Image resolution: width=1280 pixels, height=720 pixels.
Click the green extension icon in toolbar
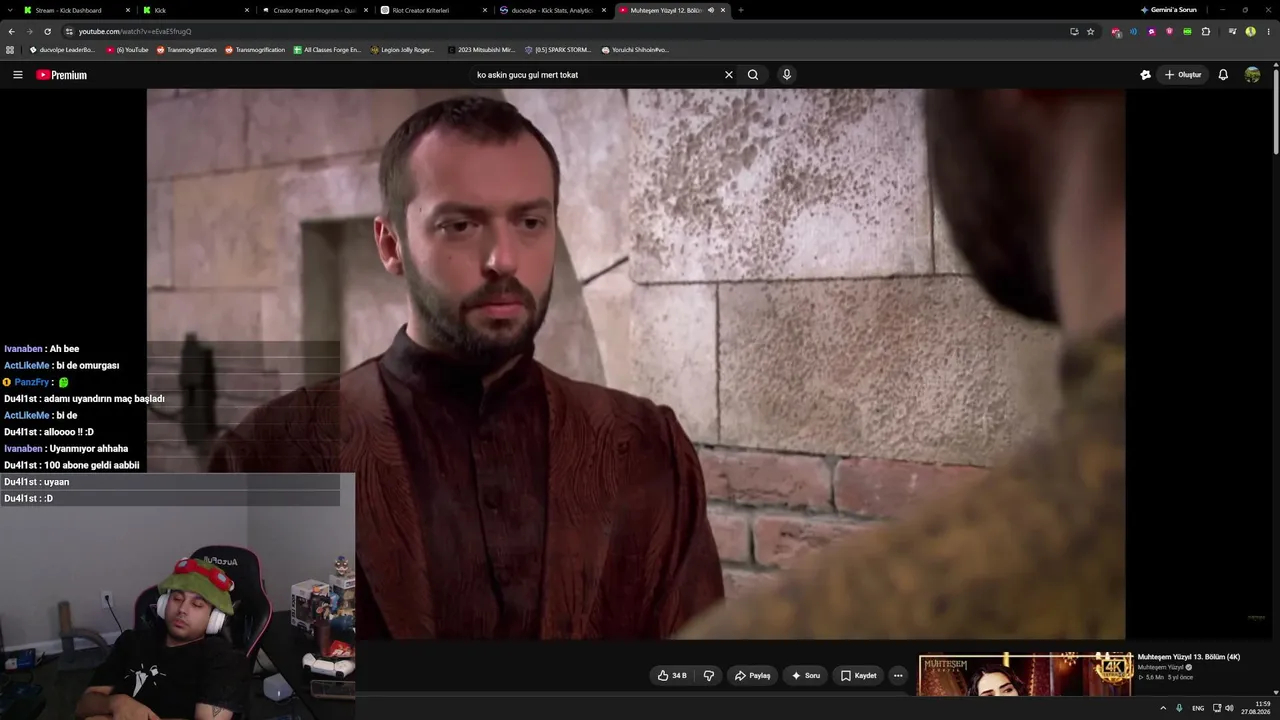tap(1187, 31)
